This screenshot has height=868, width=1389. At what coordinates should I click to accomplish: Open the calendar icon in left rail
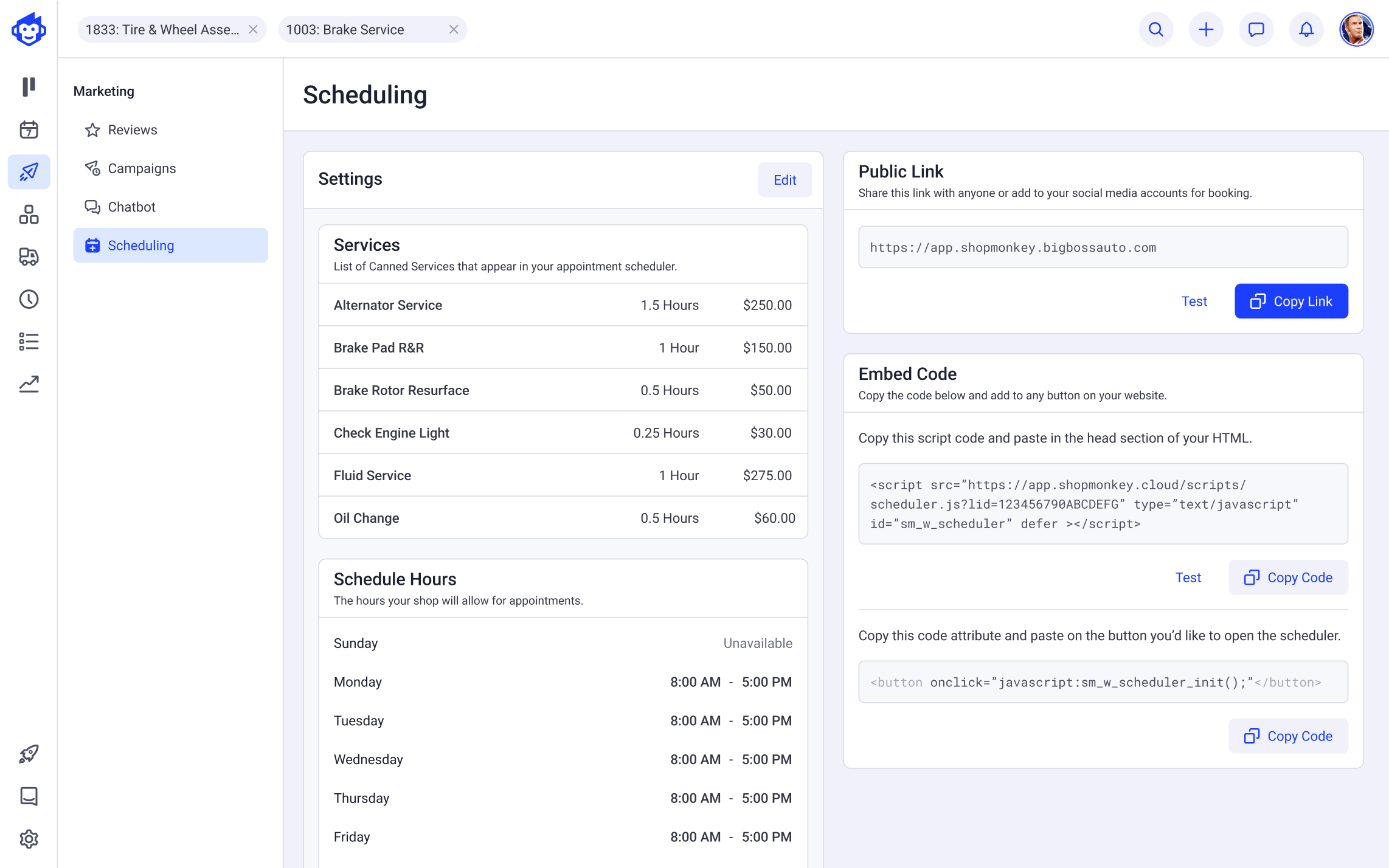click(x=29, y=129)
